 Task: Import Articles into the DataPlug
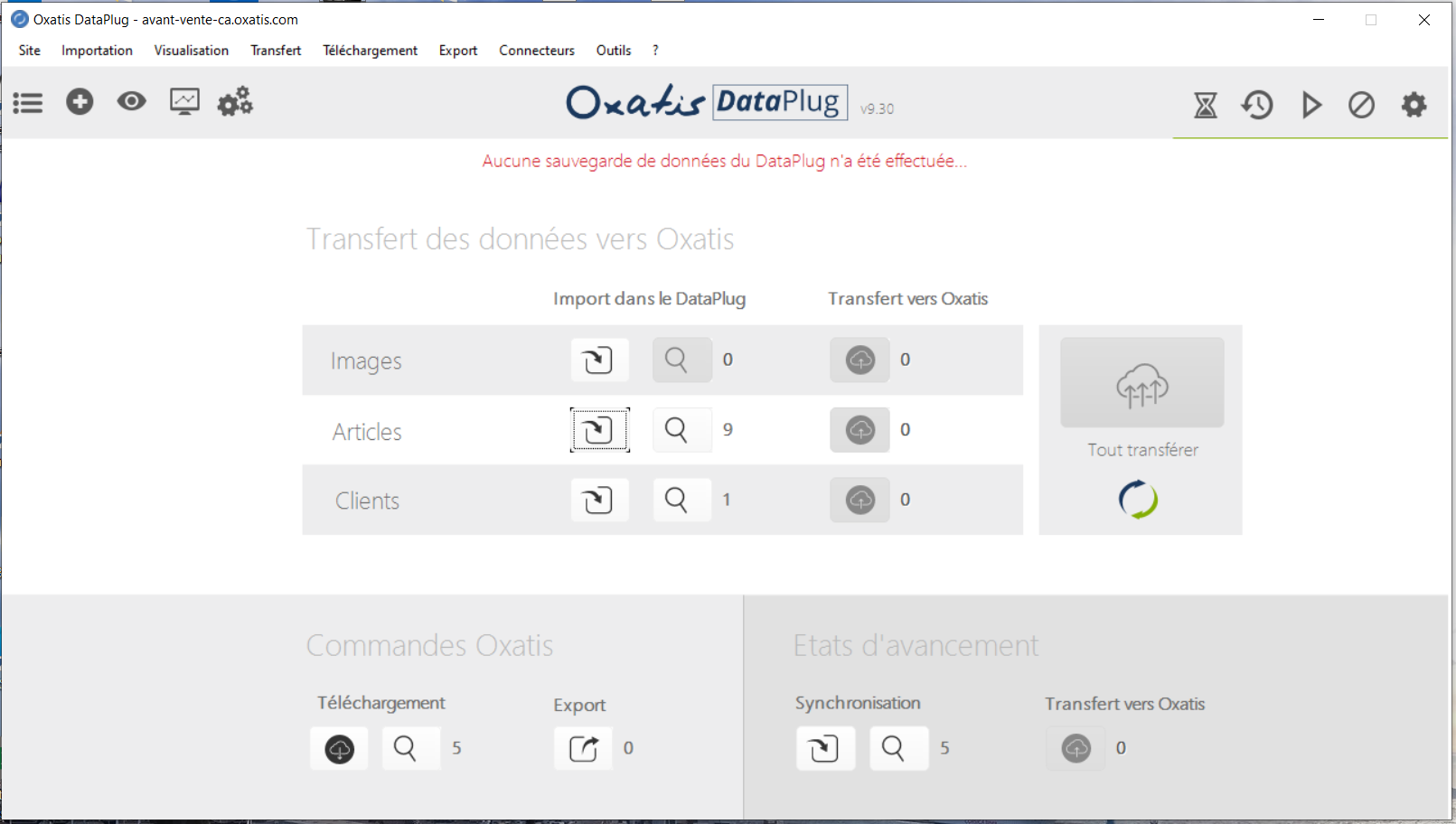point(599,430)
